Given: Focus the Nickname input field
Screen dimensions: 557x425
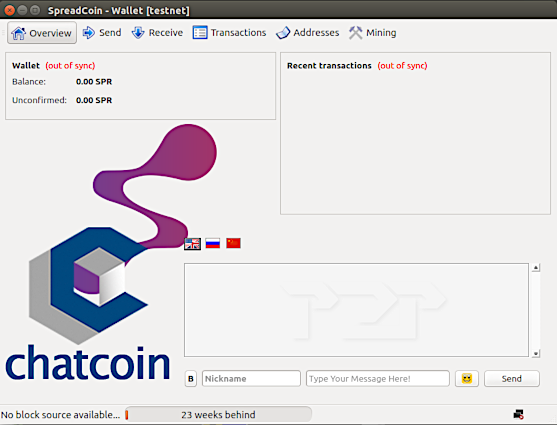Looking at the screenshot, I should coord(251,378).
